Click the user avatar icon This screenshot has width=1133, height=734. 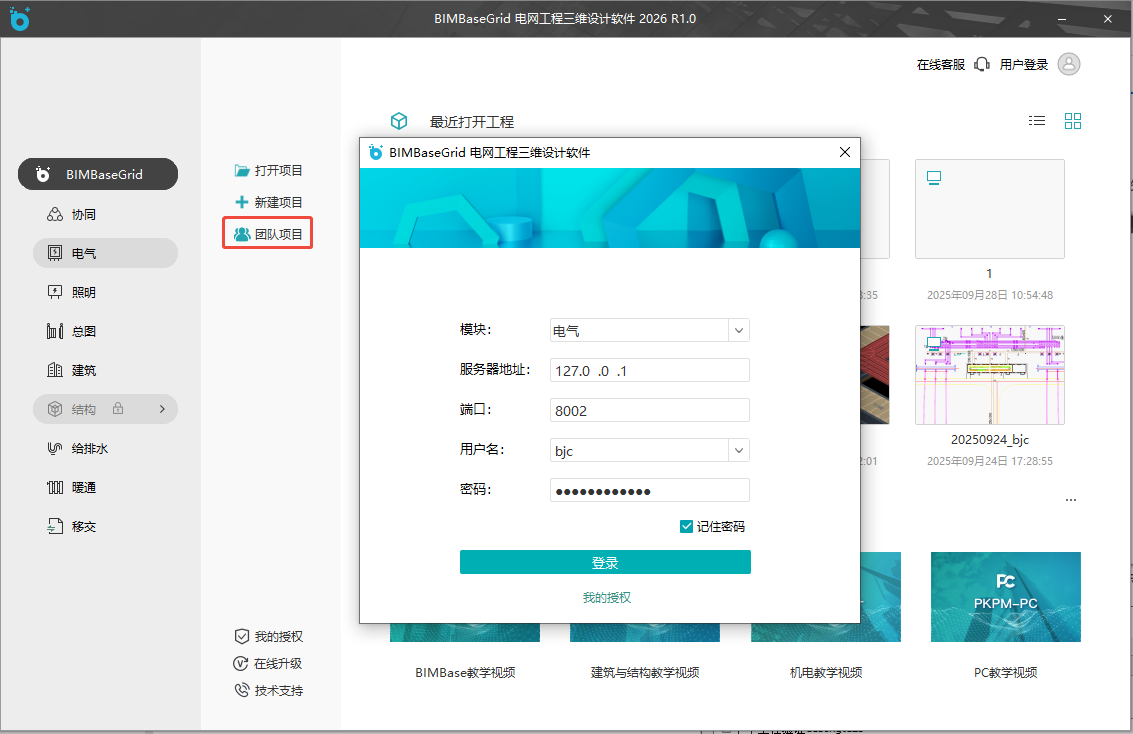click(1069, 64)
